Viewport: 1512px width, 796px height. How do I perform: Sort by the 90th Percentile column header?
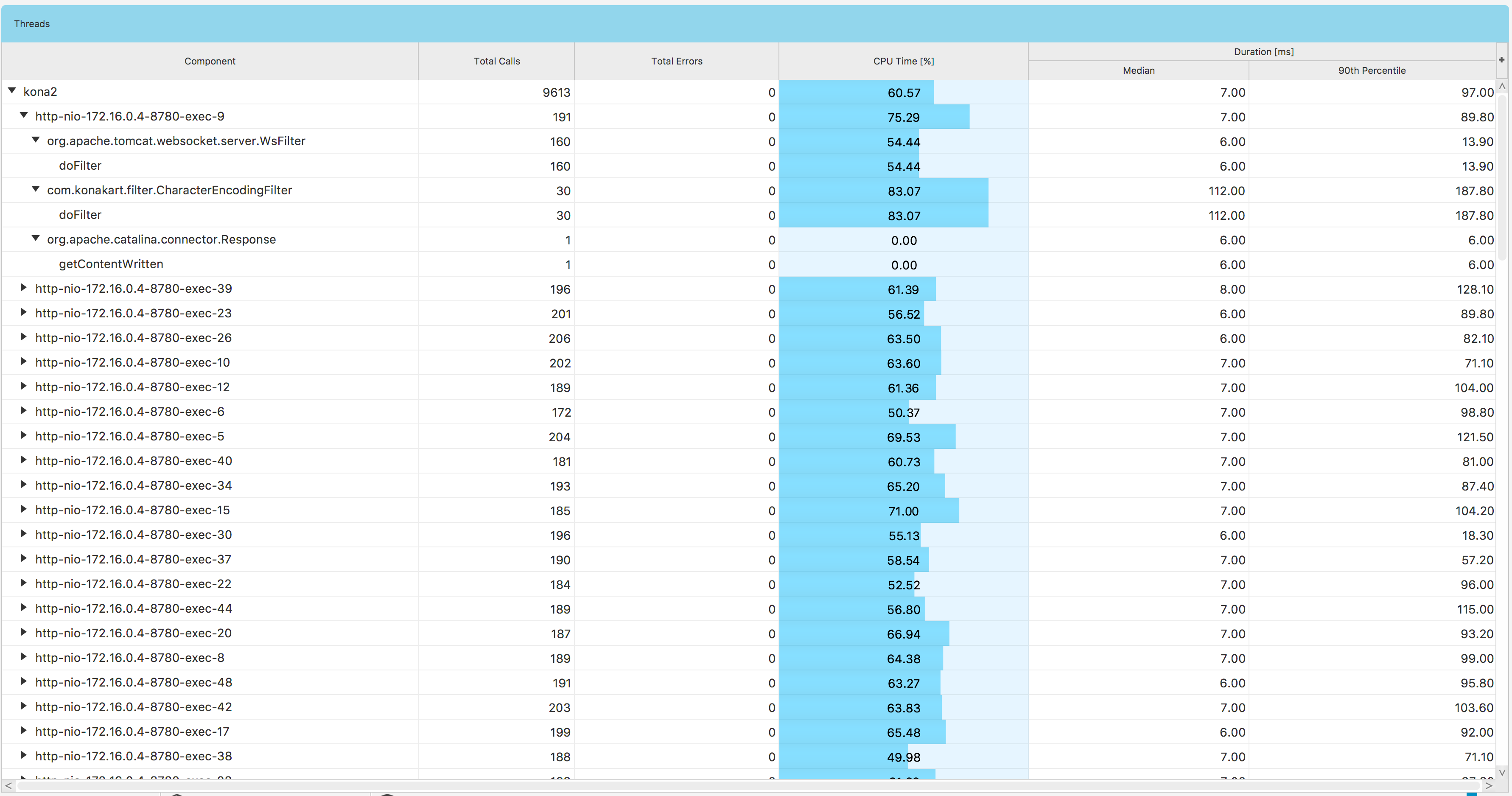pyautogui.click(x=1372, y=70)
